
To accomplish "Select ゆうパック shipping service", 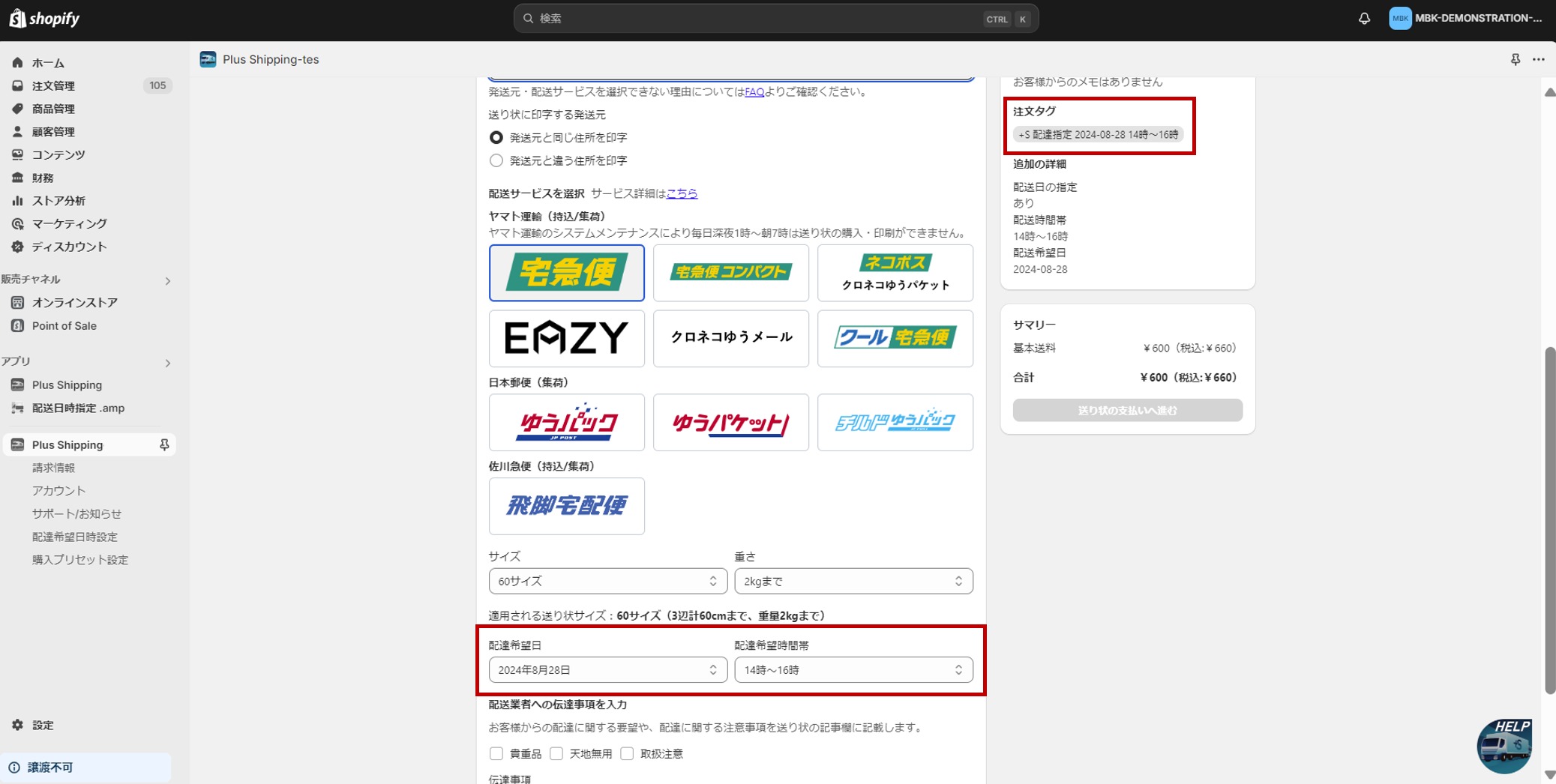I will tap(567, 423).
